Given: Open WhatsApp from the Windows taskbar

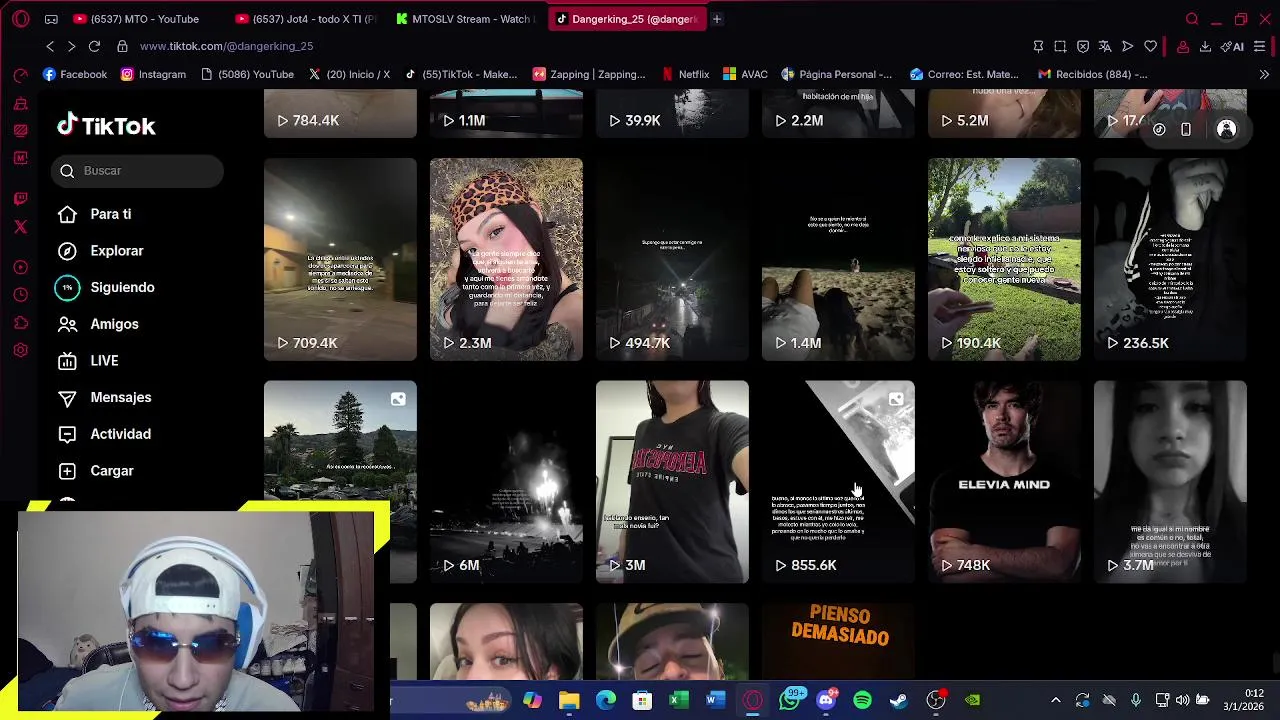Looking at the screenshot, I should click(790, 700).
